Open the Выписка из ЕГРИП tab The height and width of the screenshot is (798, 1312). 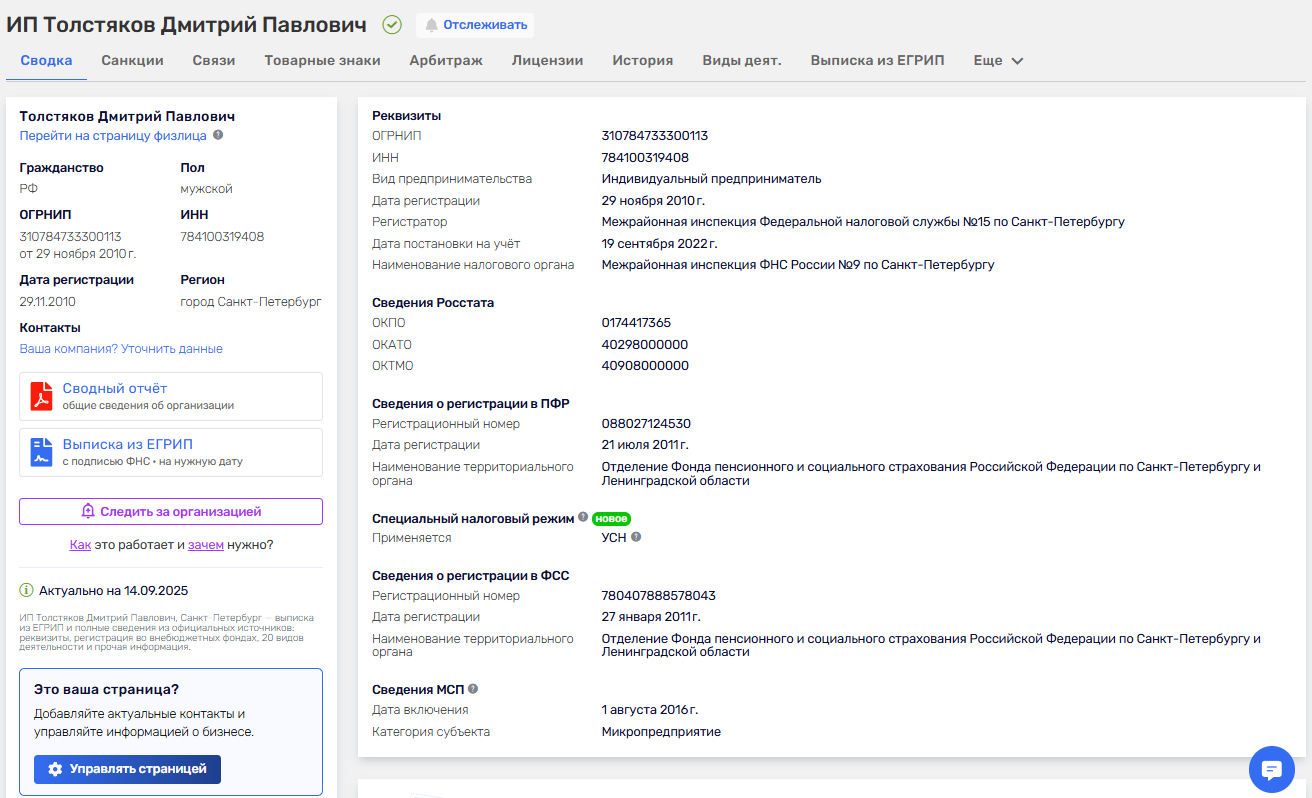coord(877,60)
